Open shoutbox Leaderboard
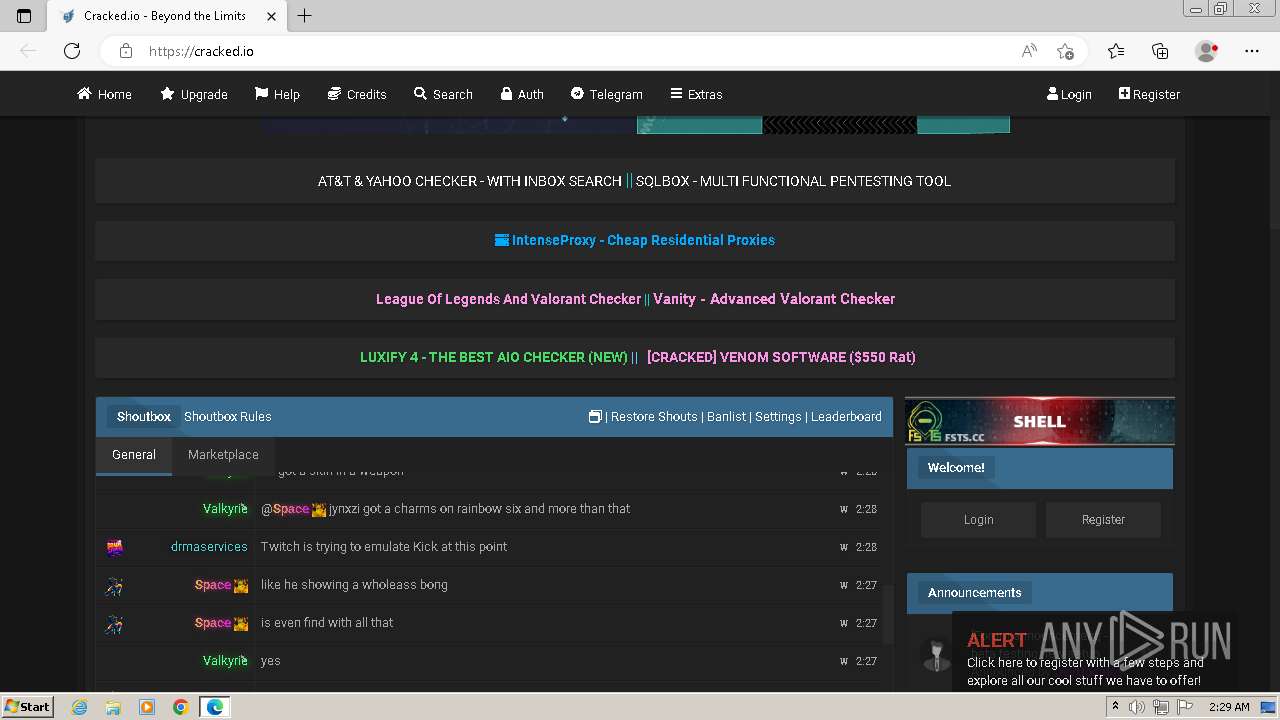 point(846,417)
